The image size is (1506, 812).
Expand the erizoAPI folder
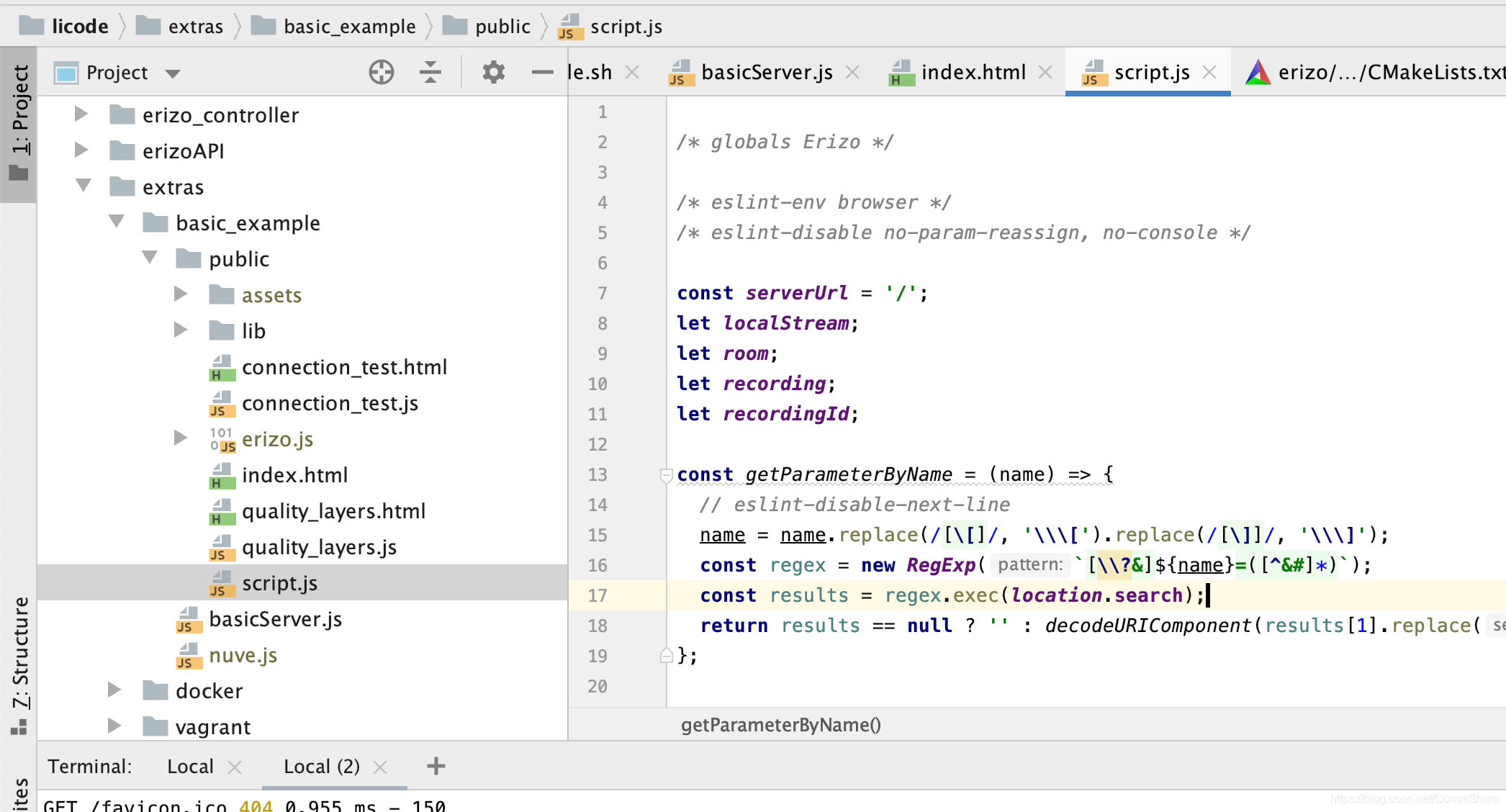(81, 150)
